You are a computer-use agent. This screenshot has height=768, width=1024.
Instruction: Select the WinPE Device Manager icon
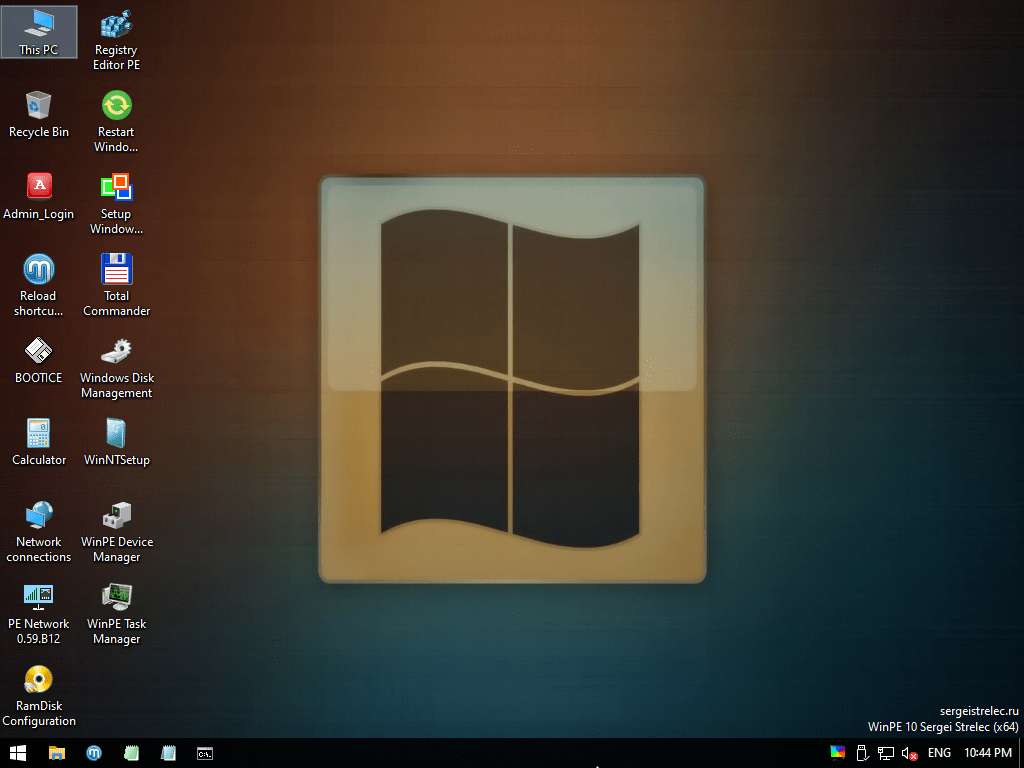(x=117, y=516)
